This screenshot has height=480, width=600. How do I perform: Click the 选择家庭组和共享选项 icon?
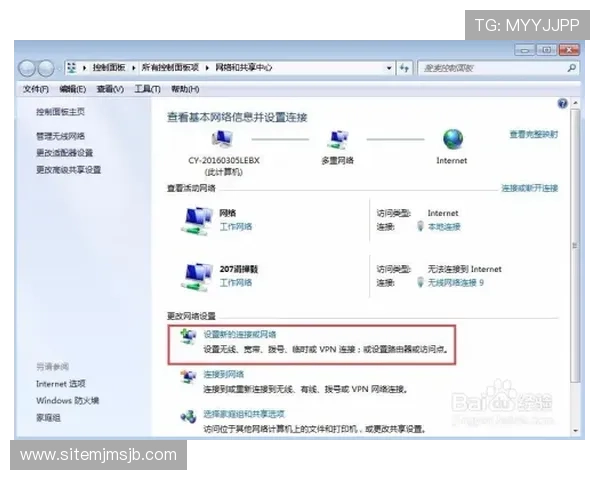(x=188, y=416)
